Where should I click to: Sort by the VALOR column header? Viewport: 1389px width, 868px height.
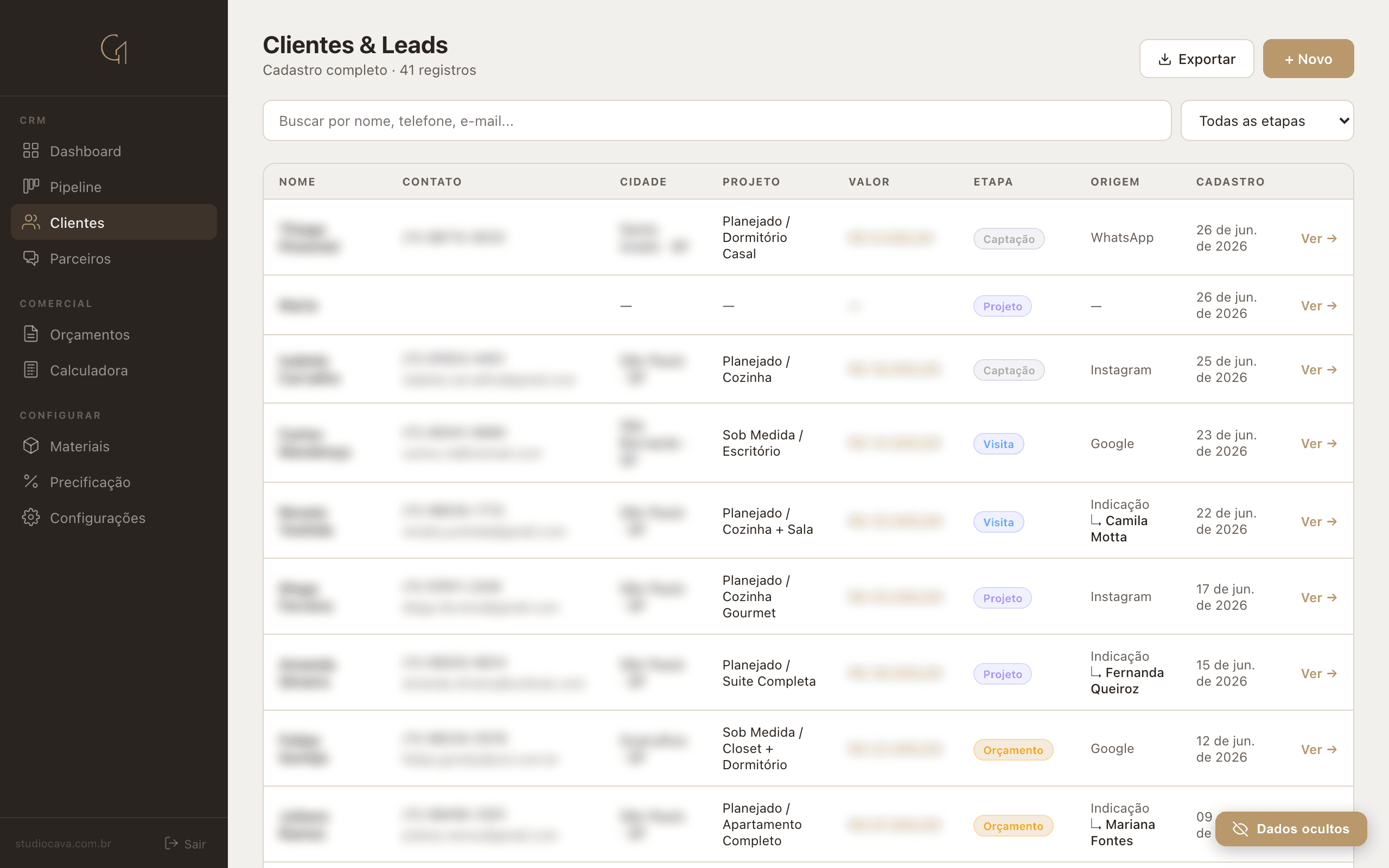869,181
